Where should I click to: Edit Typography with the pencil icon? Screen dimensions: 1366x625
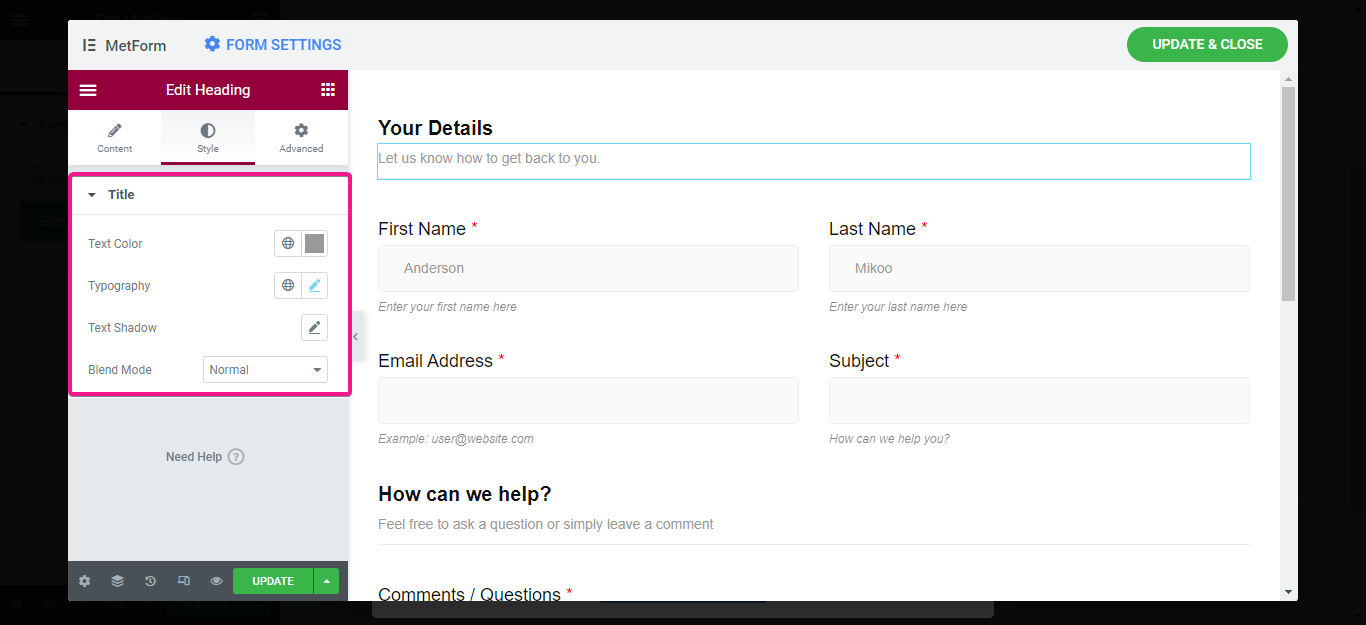[314, 286]
